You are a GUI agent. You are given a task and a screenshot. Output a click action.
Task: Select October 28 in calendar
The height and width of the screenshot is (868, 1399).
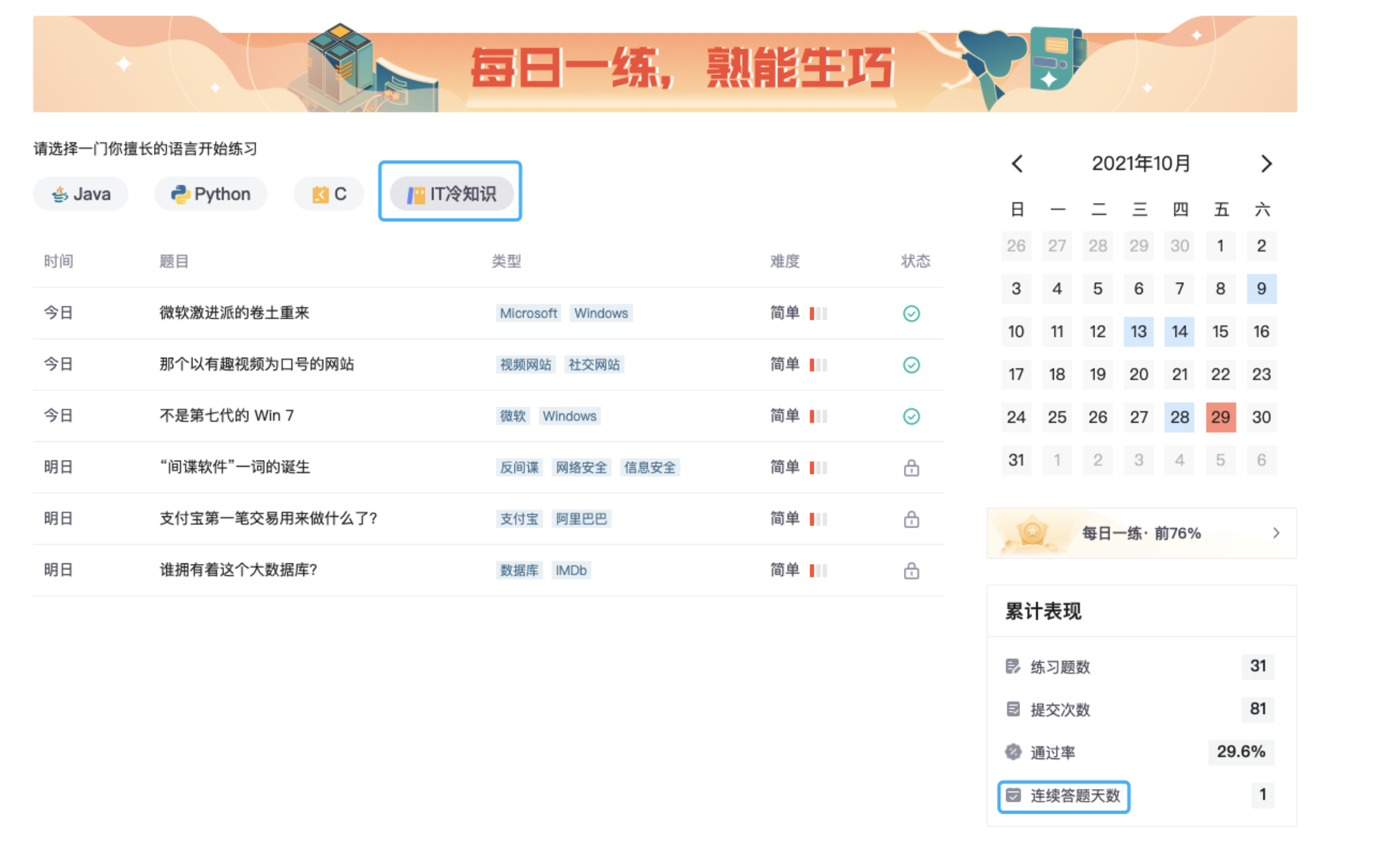pyautogui.click(x=1179, y=417)
